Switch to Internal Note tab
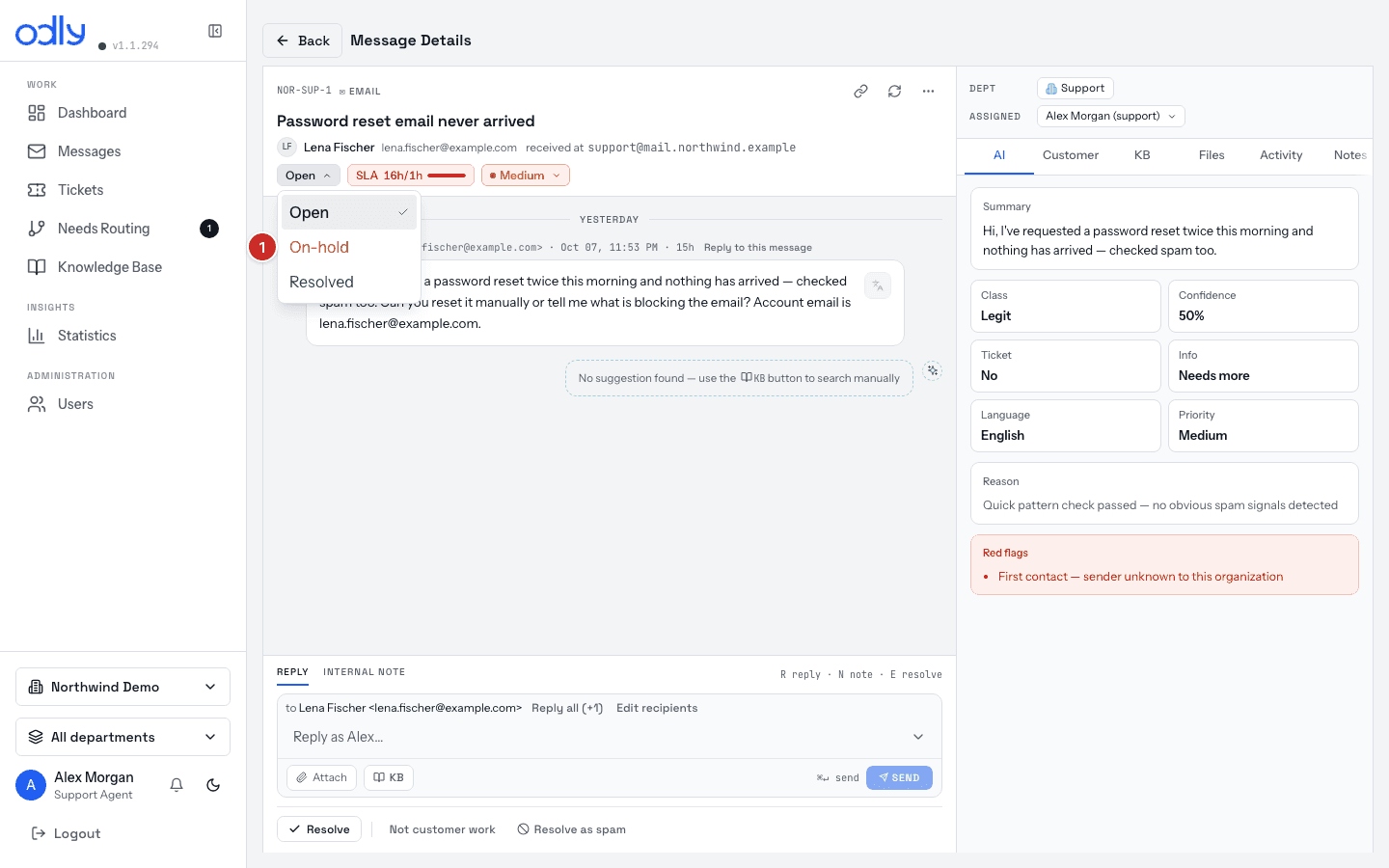Viewport: 1389px width, 868px height. pos(364,672)
